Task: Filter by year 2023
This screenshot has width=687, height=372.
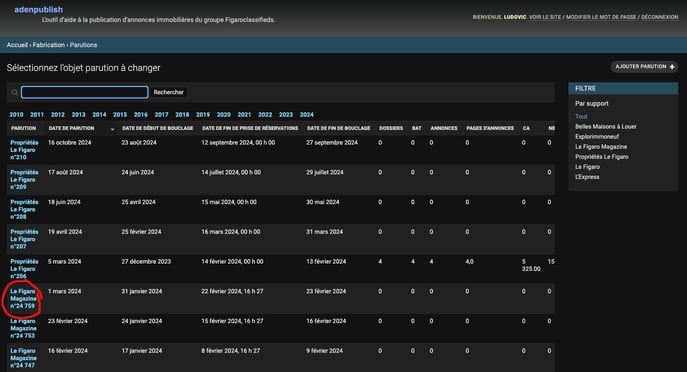Action: point(286,114)
